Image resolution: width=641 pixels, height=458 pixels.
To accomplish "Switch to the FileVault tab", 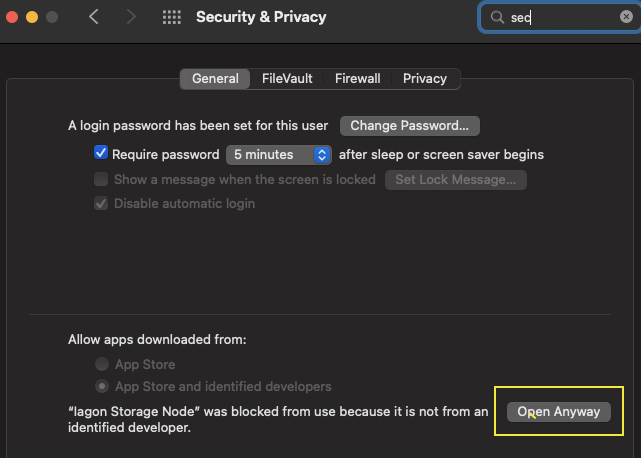I will [287, 78].
